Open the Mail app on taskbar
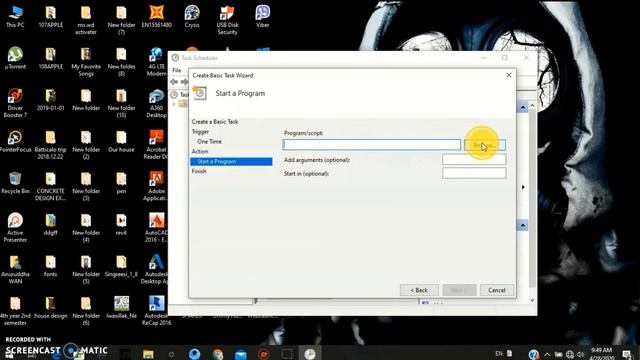 click(x=240, y=354)
